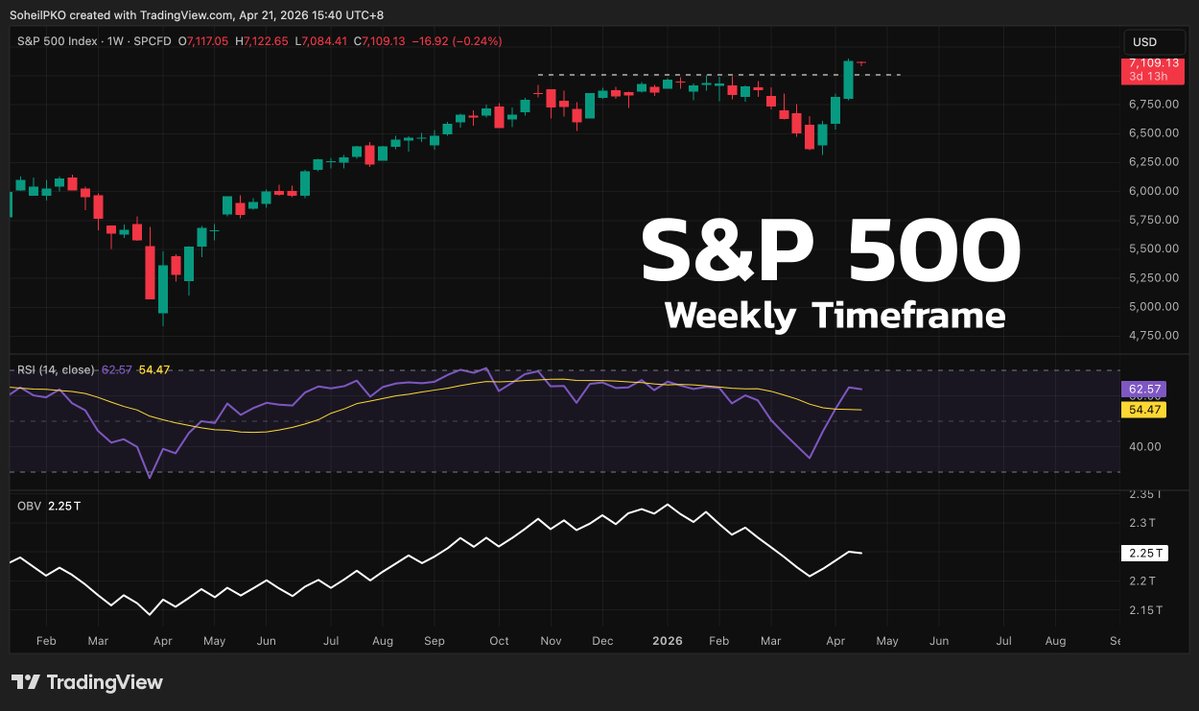The width and height of the screenshot is (1199, 711).
Task: Click the 6,500.00 price axis label
Action: (1154, 133)
